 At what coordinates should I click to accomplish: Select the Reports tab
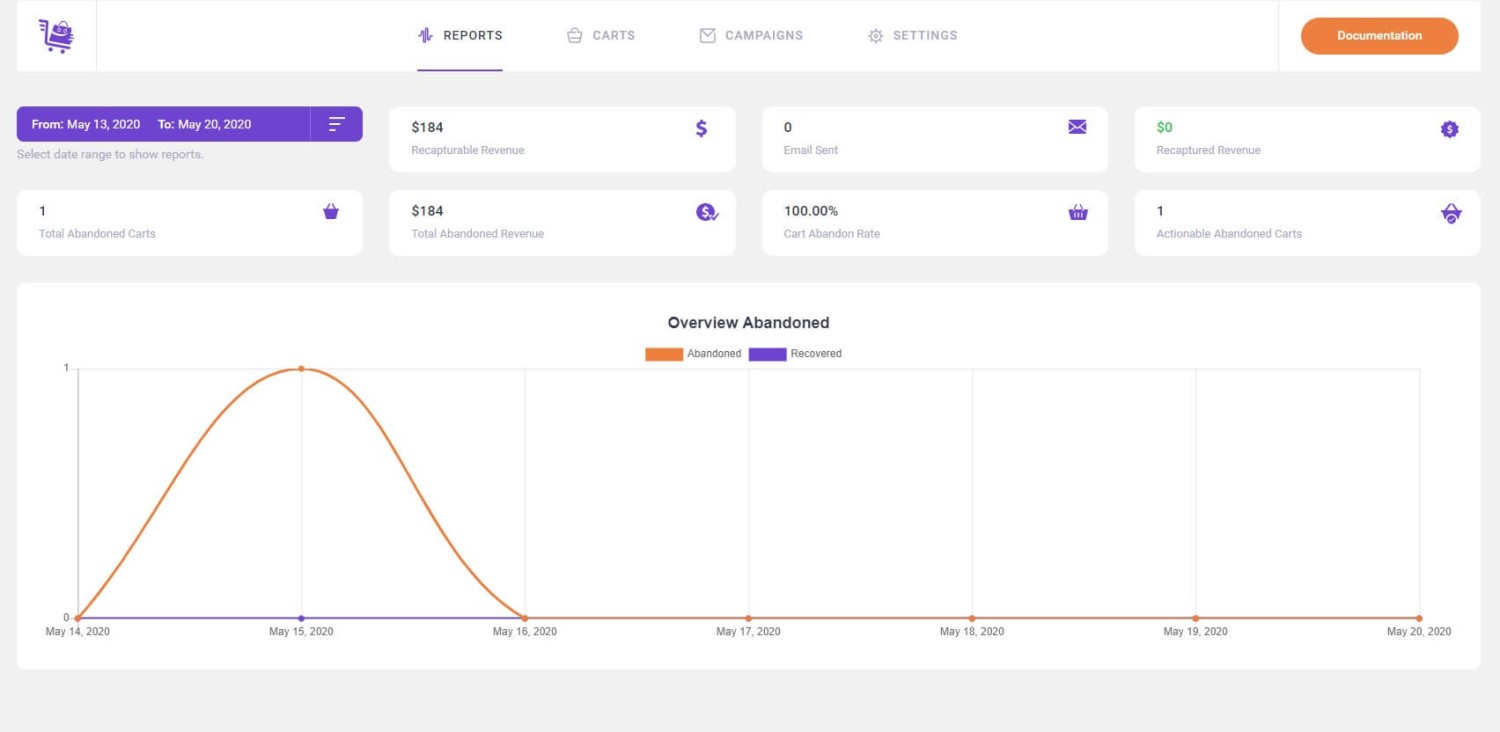click(460, 35)
